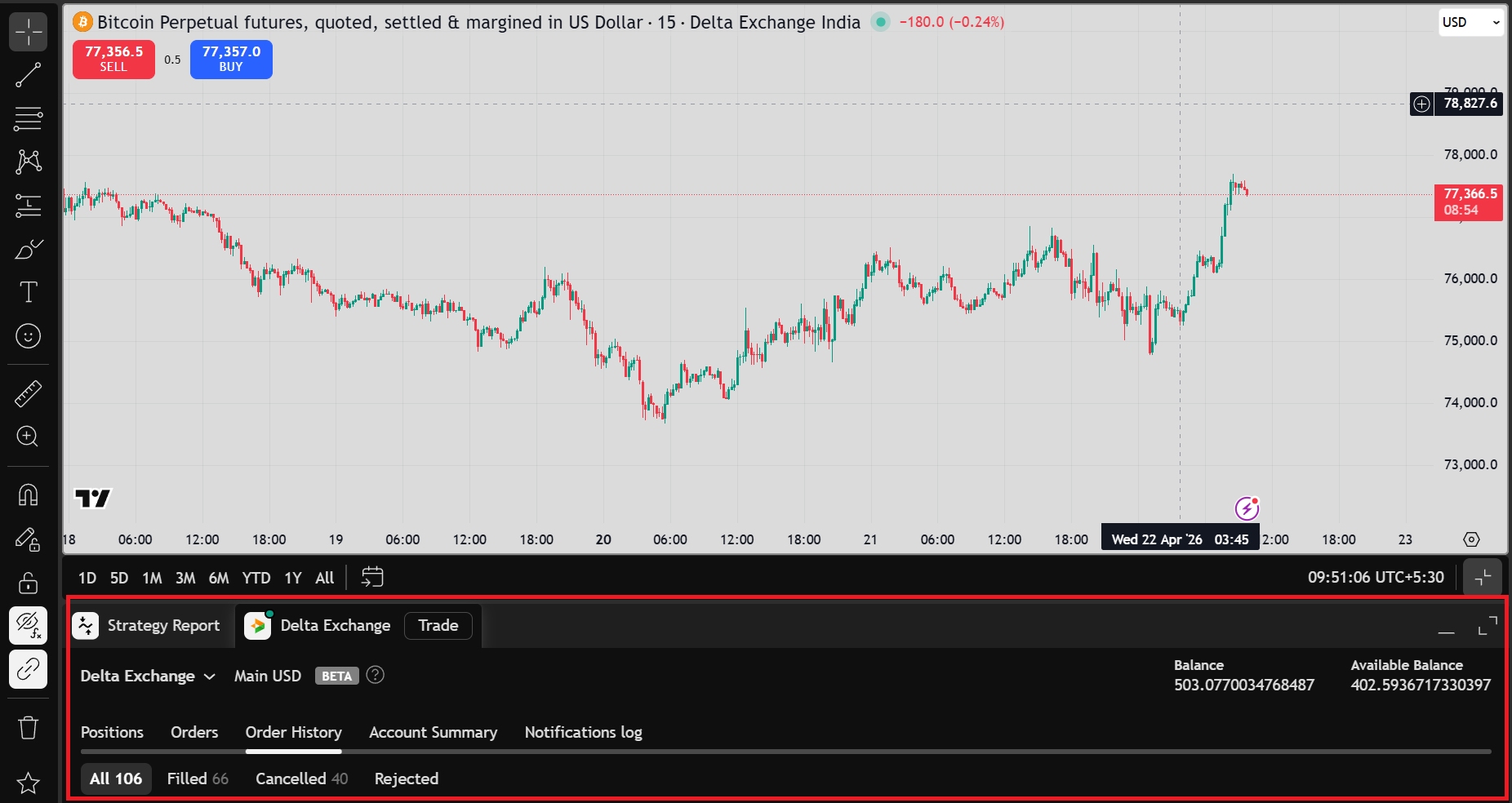Open the Notifications log tab
The image size is (1512, 803).
(583, 732)
